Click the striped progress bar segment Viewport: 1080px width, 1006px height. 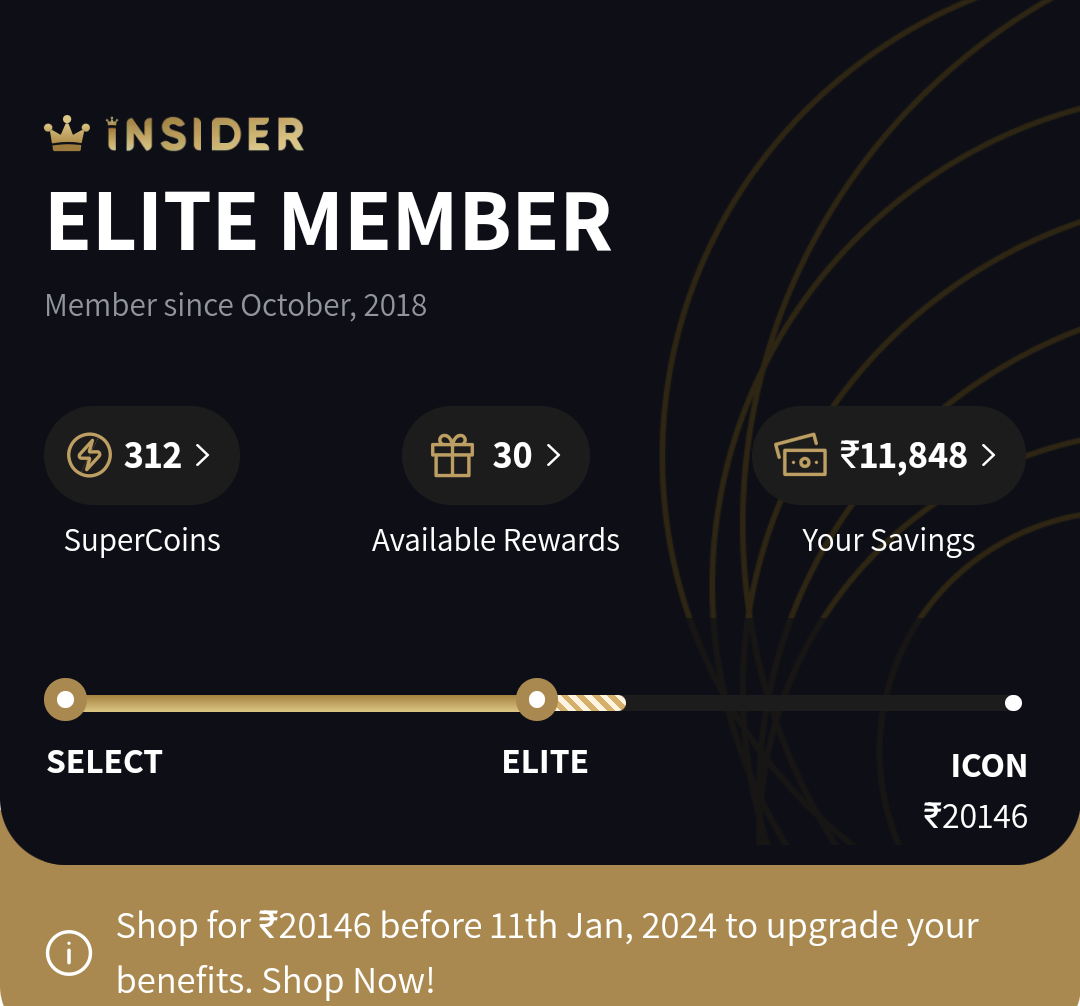pyautogui.click(x=591, y=702)
